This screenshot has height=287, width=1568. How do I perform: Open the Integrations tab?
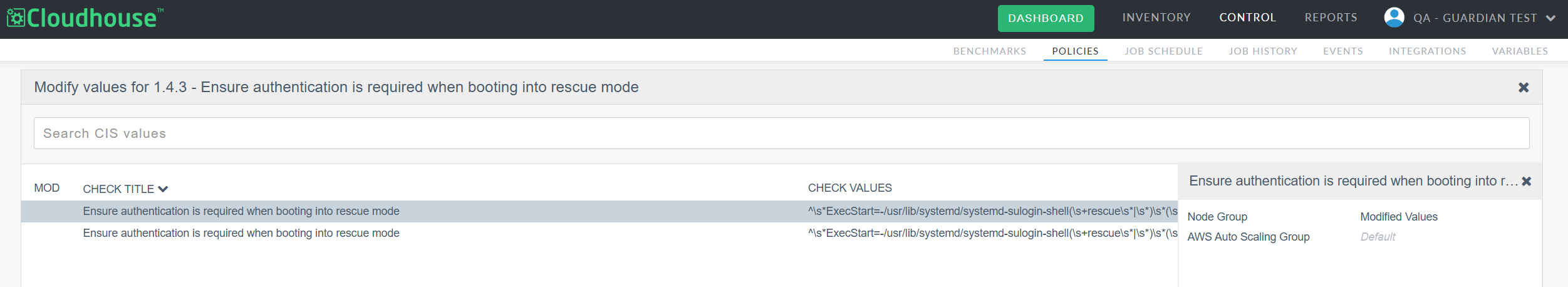(x=1427, y=51)
